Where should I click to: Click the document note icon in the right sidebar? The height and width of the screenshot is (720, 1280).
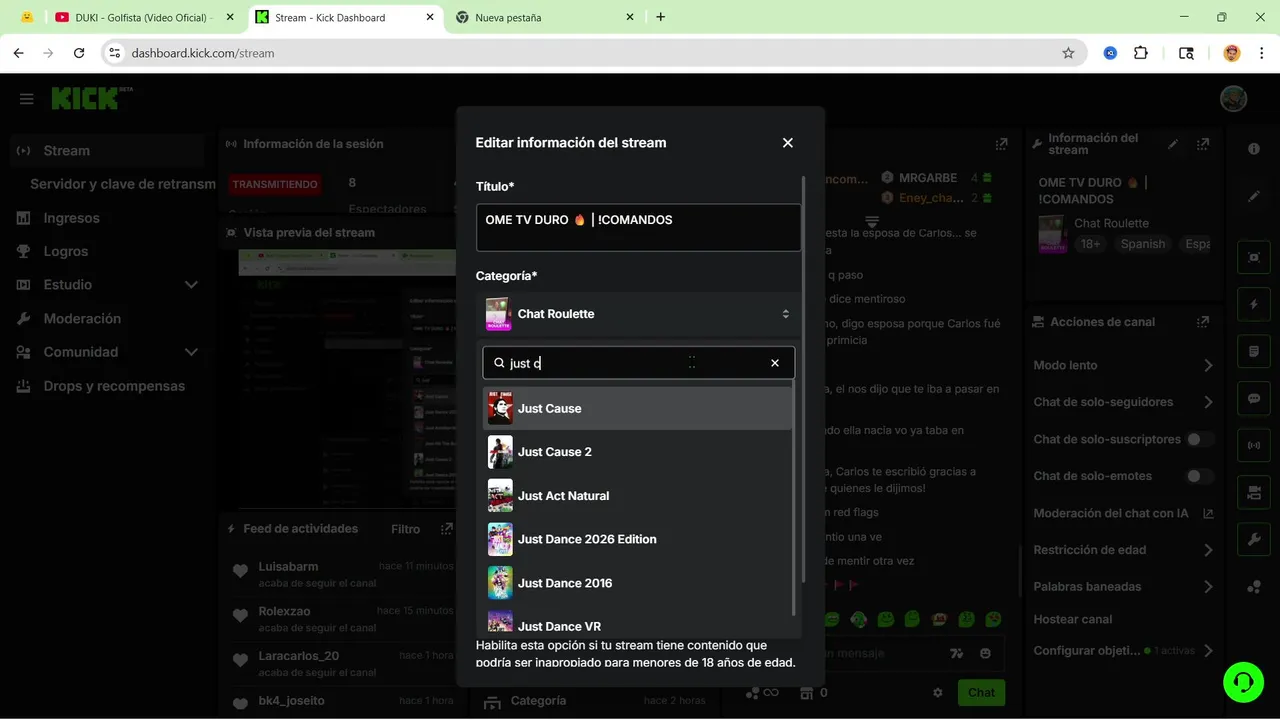pos(1254,351)
